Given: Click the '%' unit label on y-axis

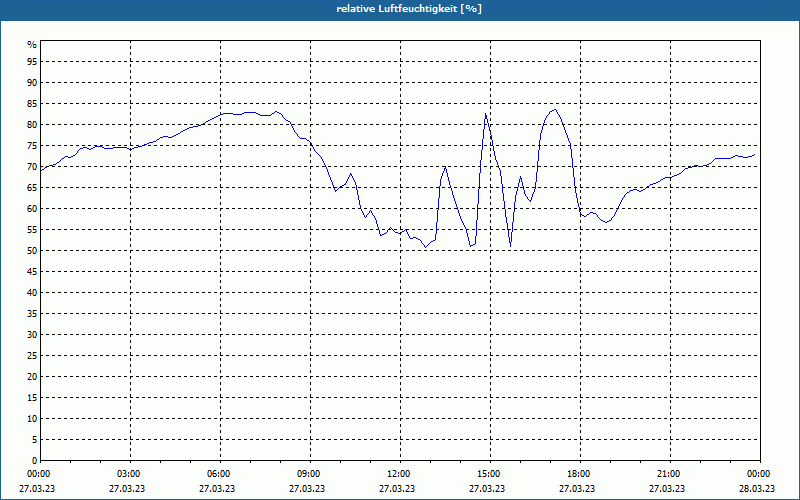Looking at the screenshot, I should [32, 45].
